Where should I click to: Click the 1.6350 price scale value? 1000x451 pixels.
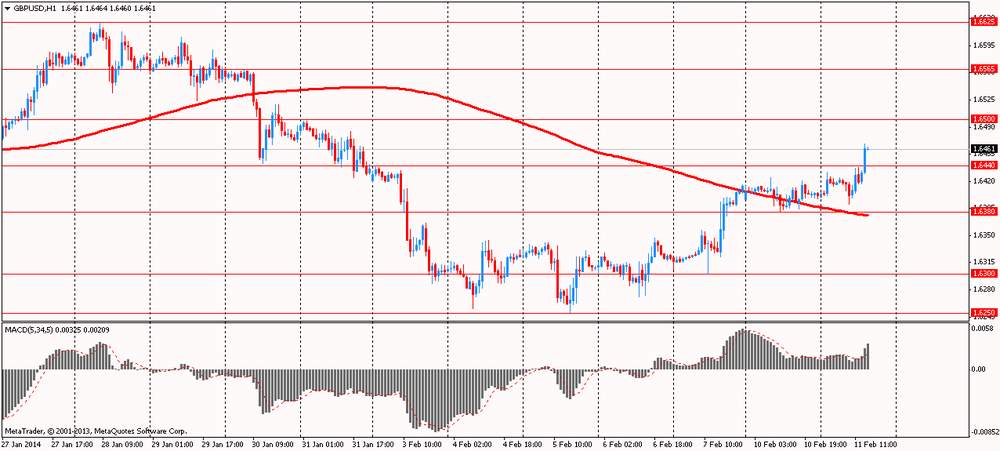(983, 235)
